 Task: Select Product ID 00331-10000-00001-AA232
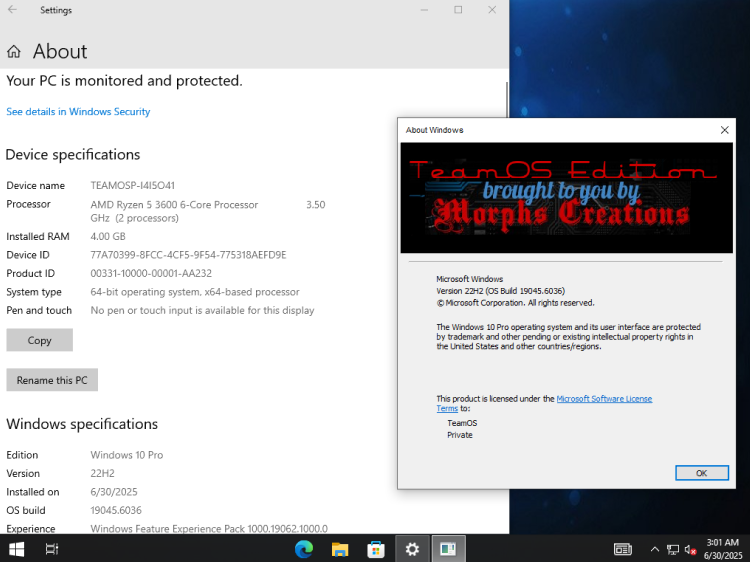point(151,273)
